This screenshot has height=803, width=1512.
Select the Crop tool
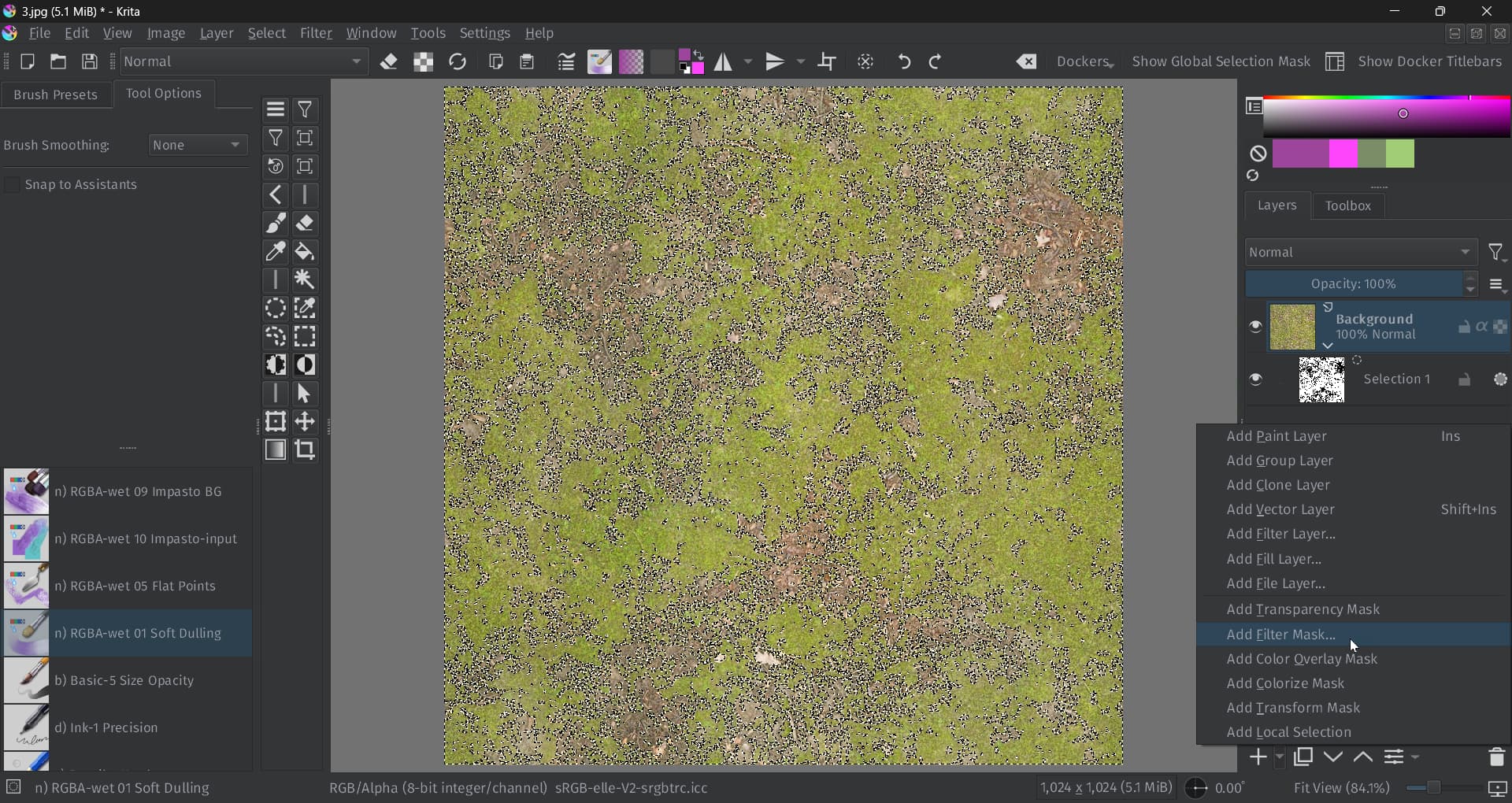click(305, 450)
